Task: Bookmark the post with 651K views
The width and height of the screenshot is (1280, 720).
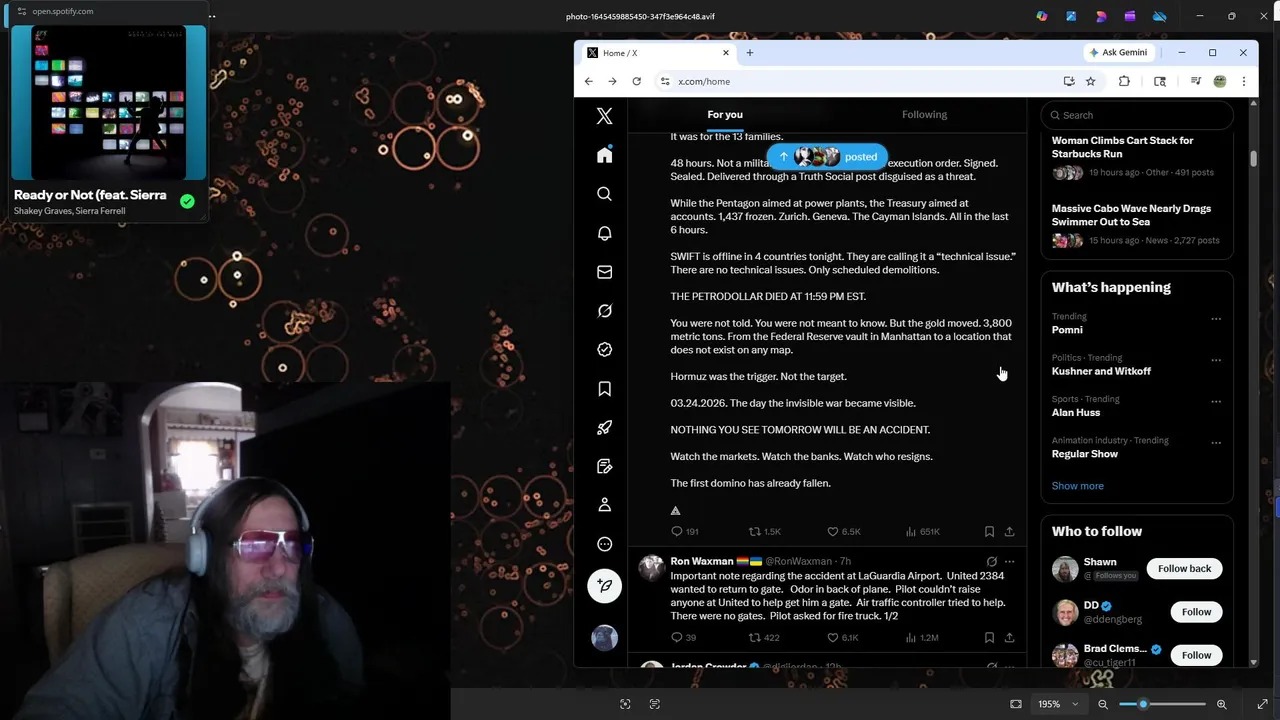Action: point(989,532)
